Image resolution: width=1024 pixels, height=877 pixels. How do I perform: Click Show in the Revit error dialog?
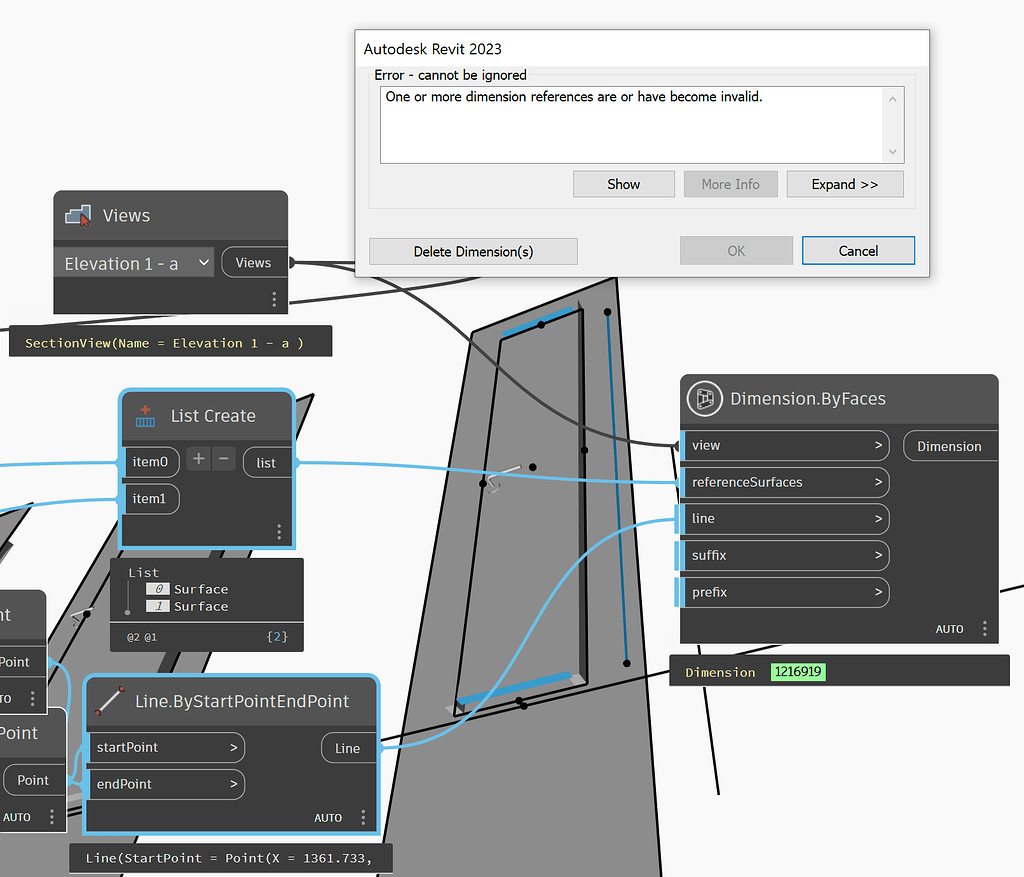[x=623, y=184]
